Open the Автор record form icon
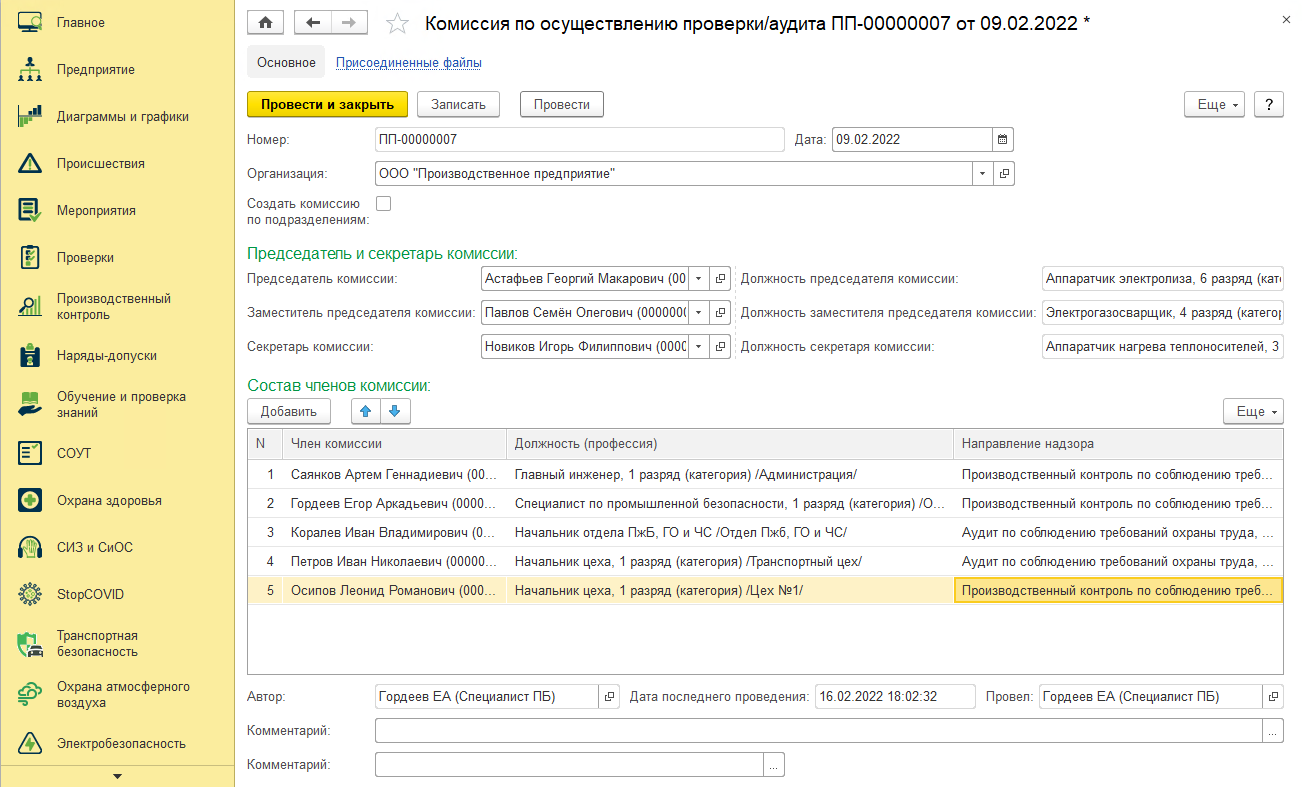The height and width of the screenshot is (787, 1302). (x=608, y=696)
